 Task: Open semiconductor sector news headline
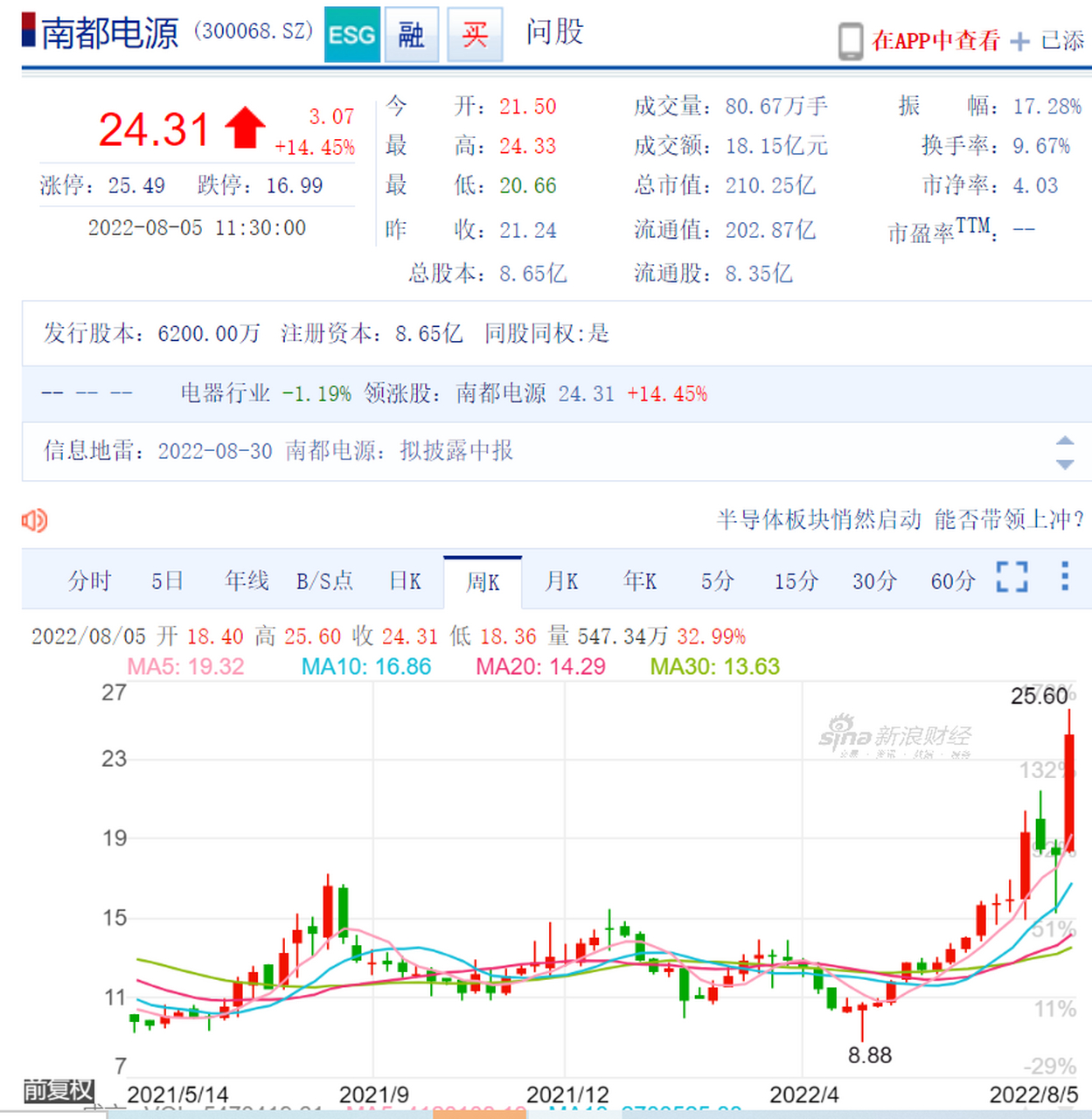901,519
